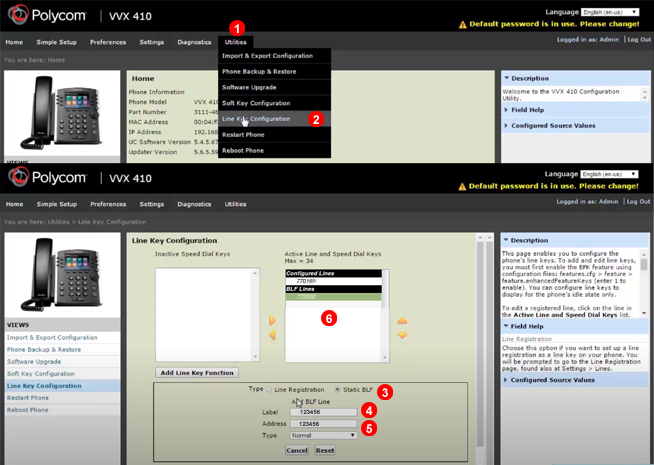Screen dimensions: 654x465
Task: Click the Active Line Keys list scrollbar
Action: 385,316
